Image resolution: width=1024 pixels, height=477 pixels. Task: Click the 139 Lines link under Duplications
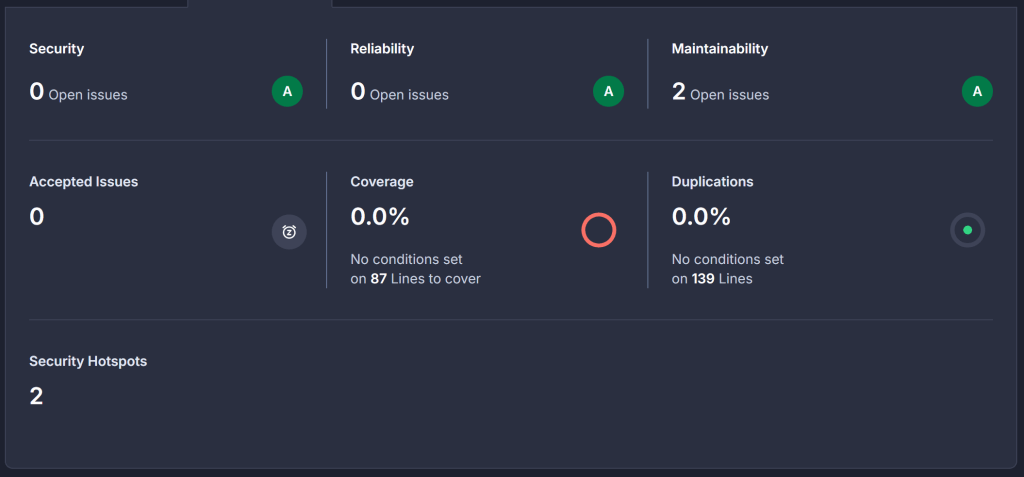pyautogui.click(x=701, y=279)
